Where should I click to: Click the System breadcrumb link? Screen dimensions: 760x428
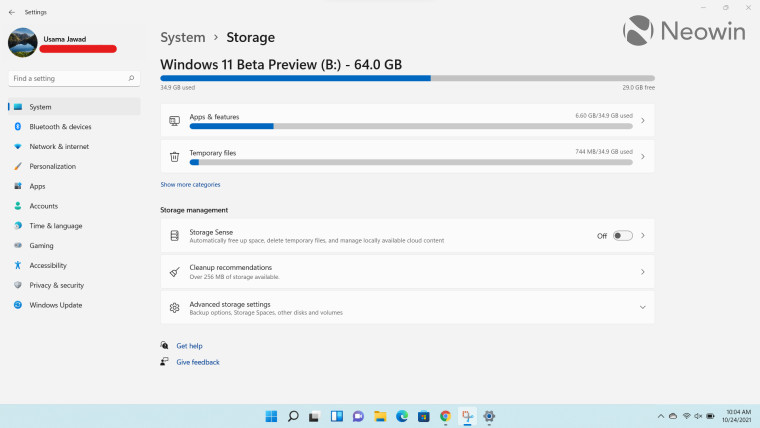(183, 37)
